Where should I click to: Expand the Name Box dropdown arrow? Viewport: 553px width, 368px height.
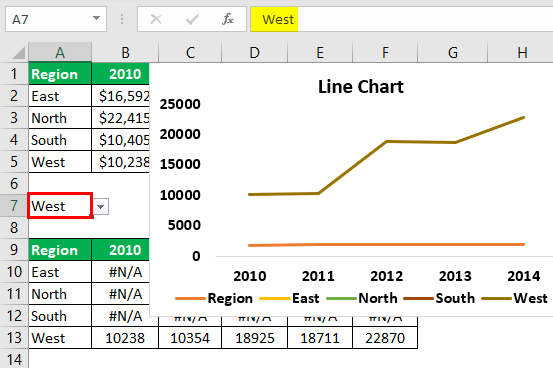[96, 18]
